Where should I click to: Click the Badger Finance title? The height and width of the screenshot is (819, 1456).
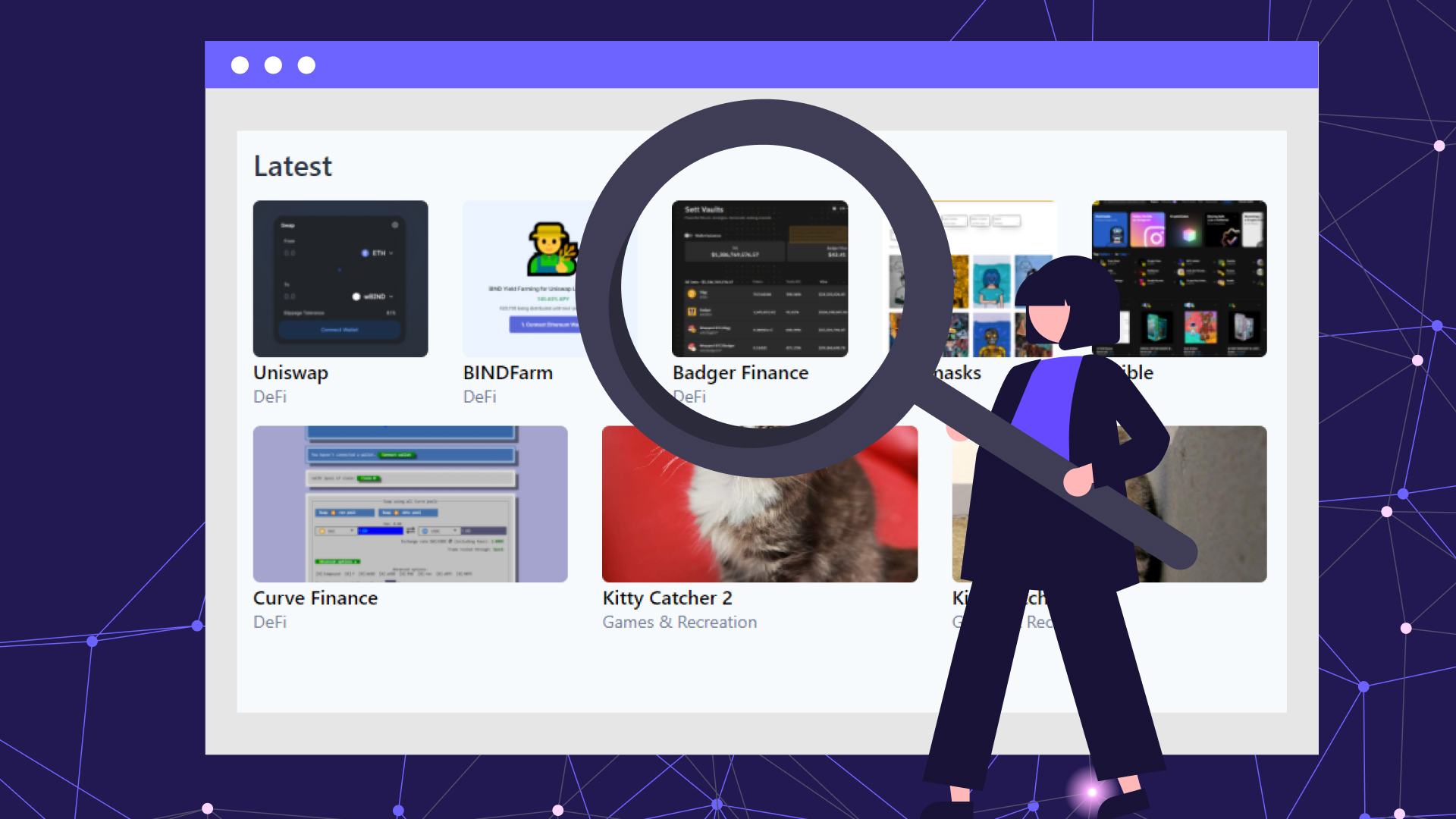pyautogui.click(x=741, y=373)
